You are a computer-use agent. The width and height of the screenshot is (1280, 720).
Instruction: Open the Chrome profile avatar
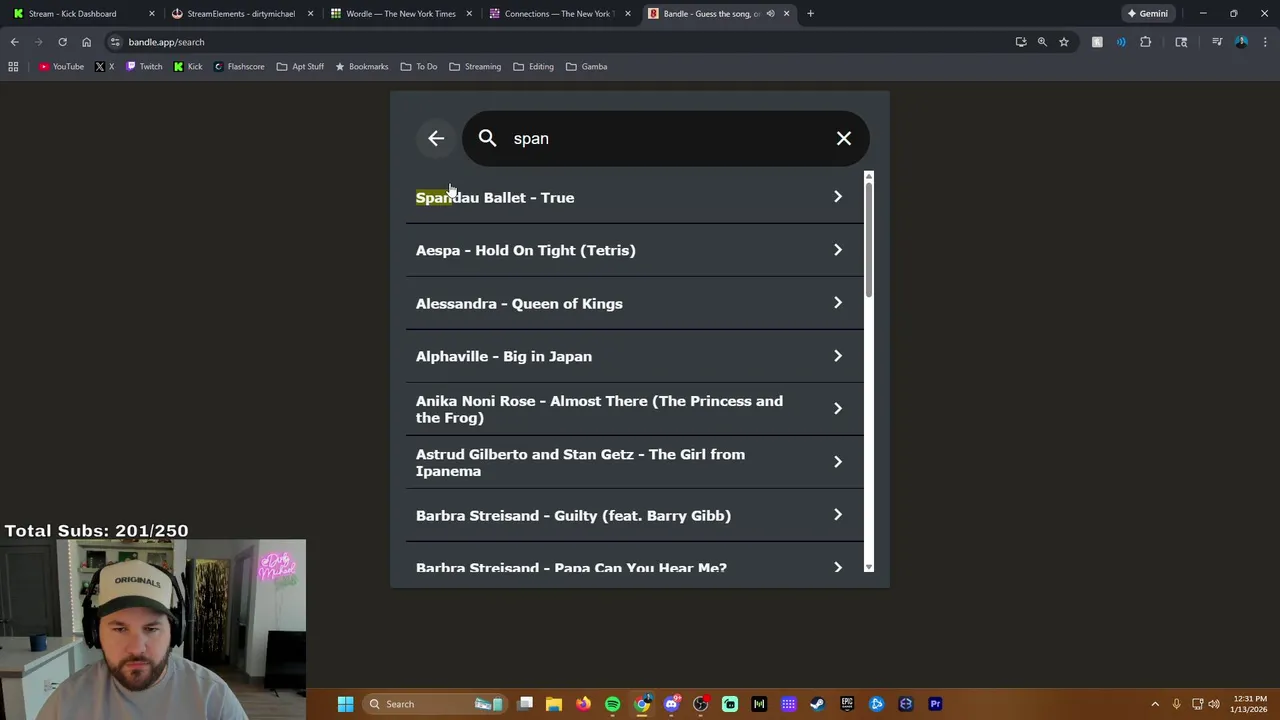coord(1241,42)
